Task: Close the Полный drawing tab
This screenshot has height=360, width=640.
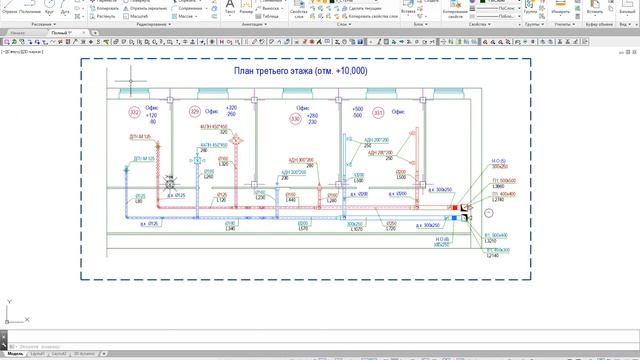Action: pyautogui.click(x=84, y=33)
